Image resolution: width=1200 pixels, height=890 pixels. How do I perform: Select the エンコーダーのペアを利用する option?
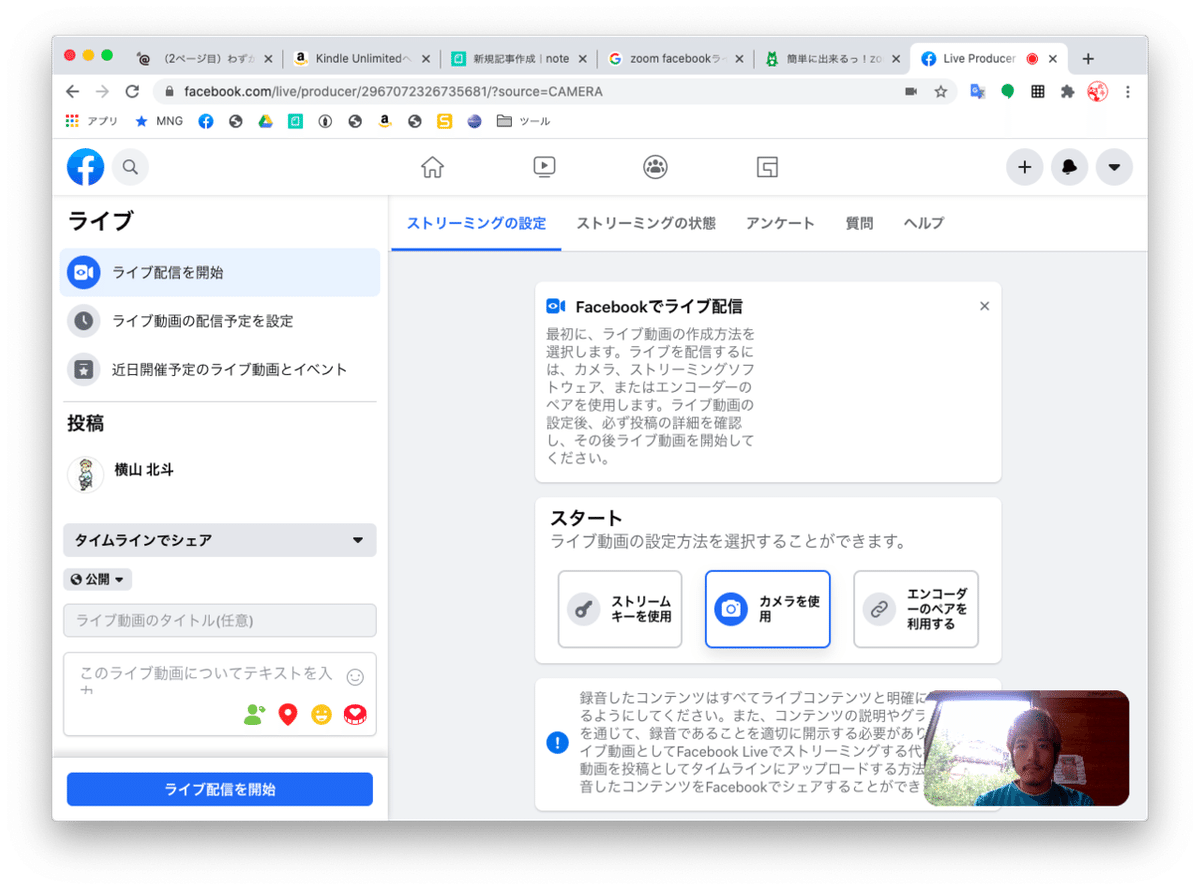915,609
